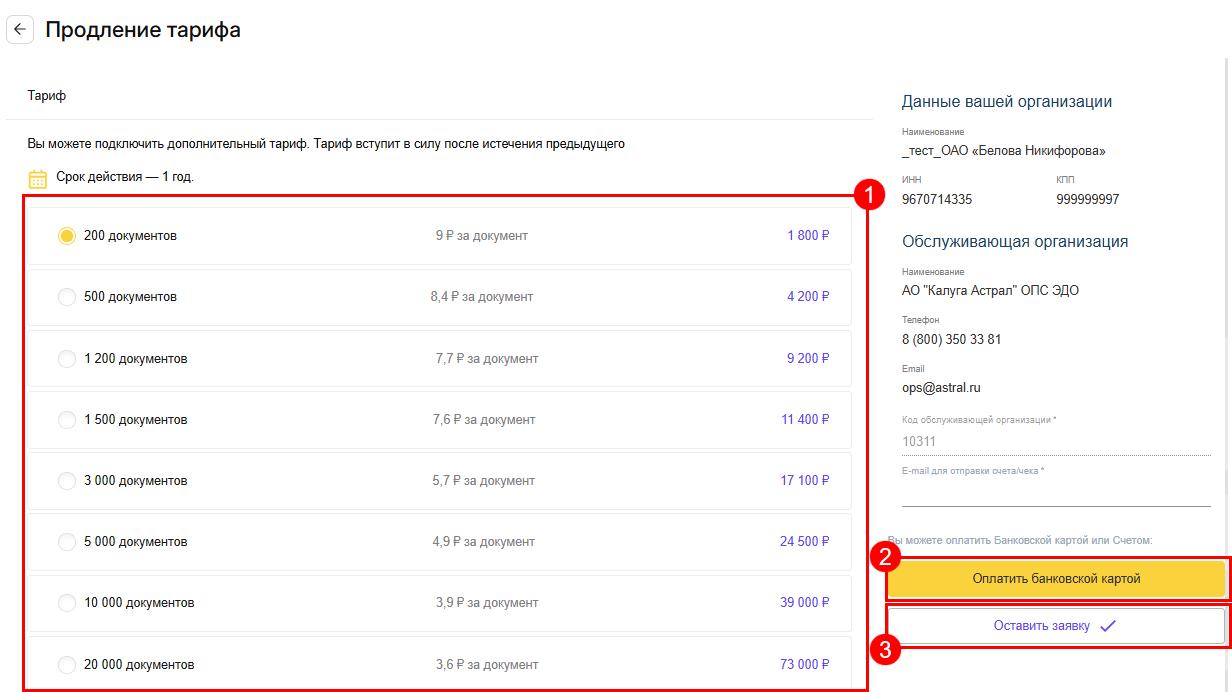
Task: Click the 1 800 ₽ price label
Action: [x=808, y=236]
